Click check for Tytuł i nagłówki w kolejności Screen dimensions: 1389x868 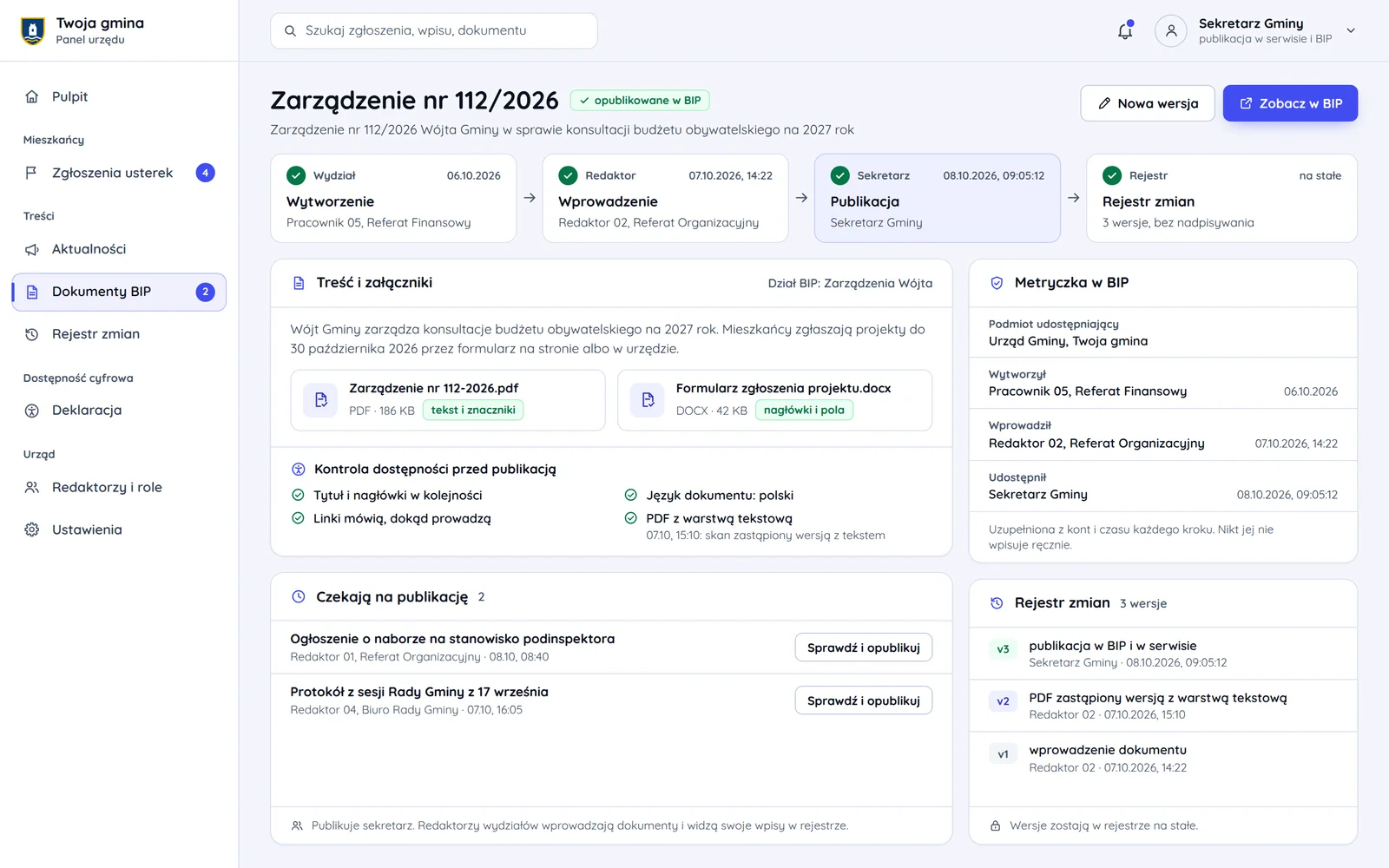tap(298, 495)
